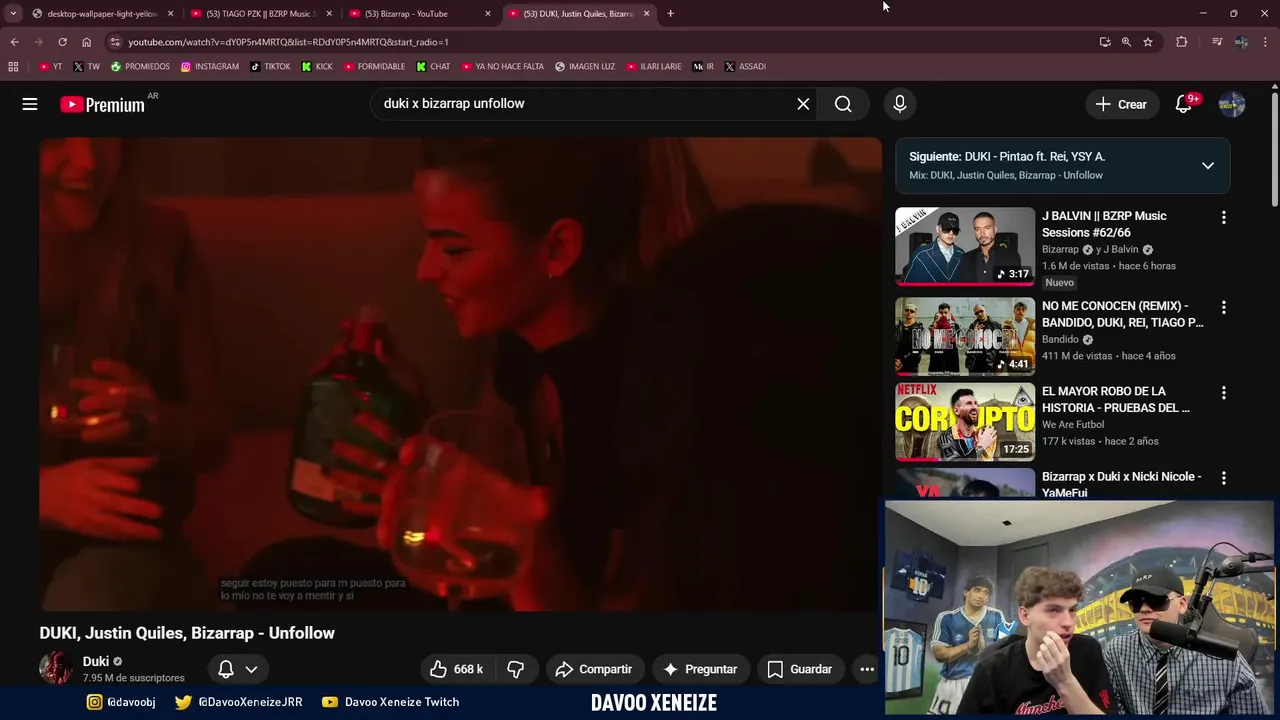Open the notifications bell

1184,104
